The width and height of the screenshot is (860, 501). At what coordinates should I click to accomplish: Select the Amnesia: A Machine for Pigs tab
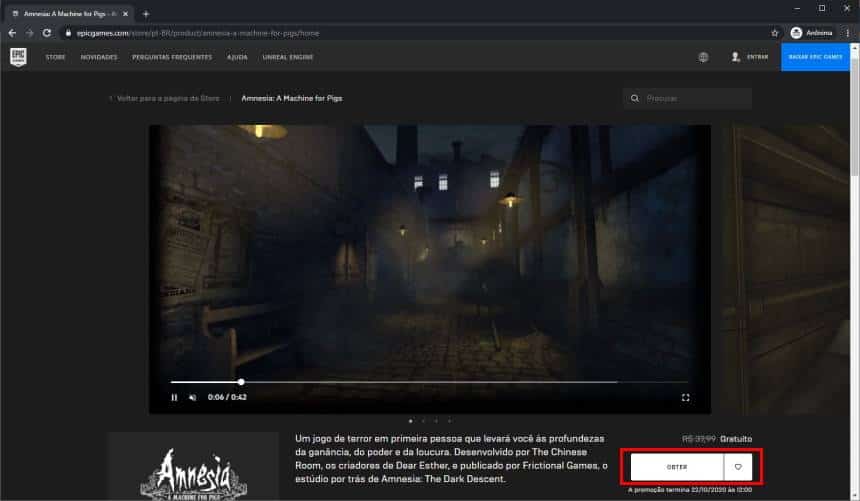point(69,14)
